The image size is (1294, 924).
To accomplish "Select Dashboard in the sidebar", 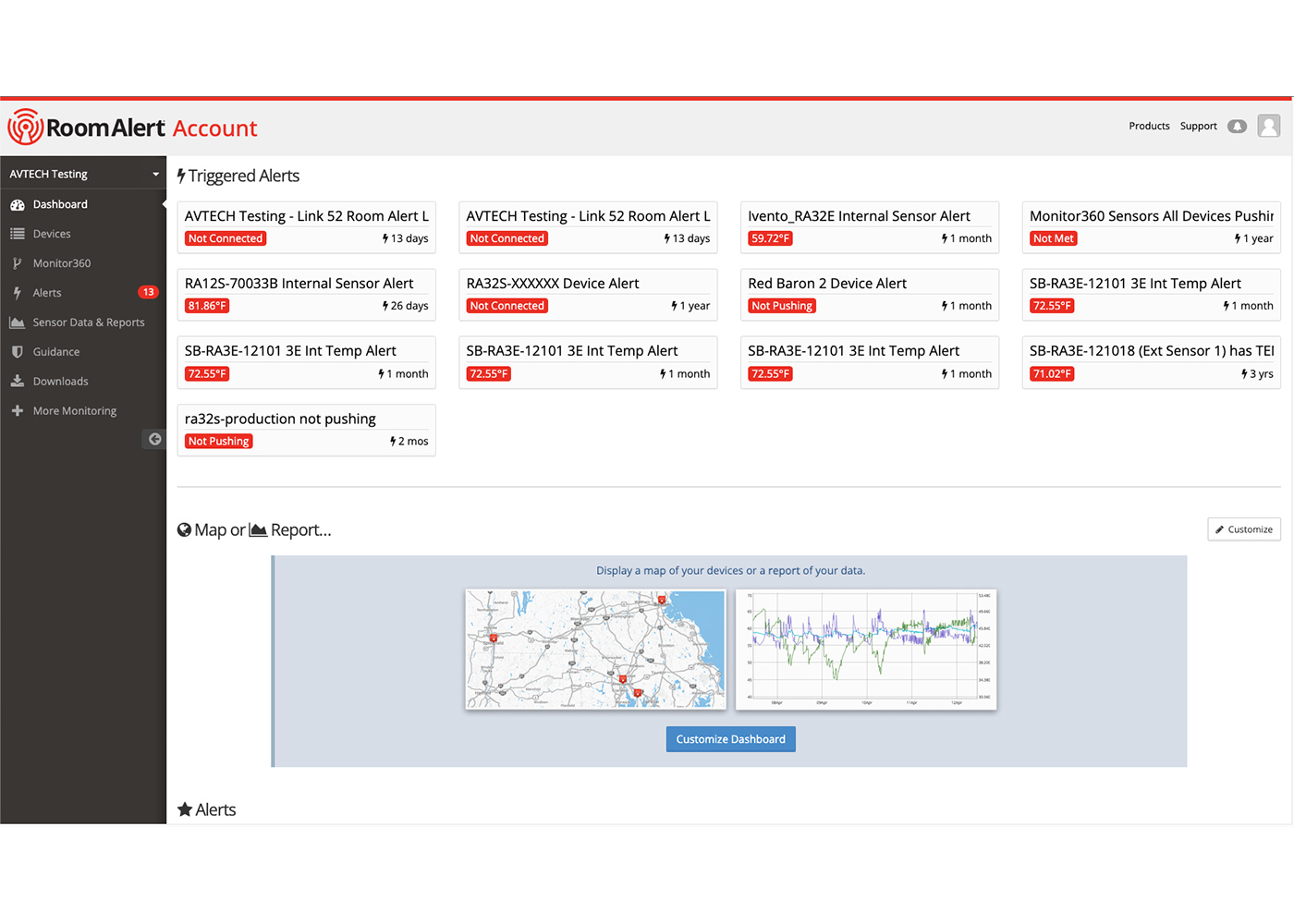I will tap(60, 204).
